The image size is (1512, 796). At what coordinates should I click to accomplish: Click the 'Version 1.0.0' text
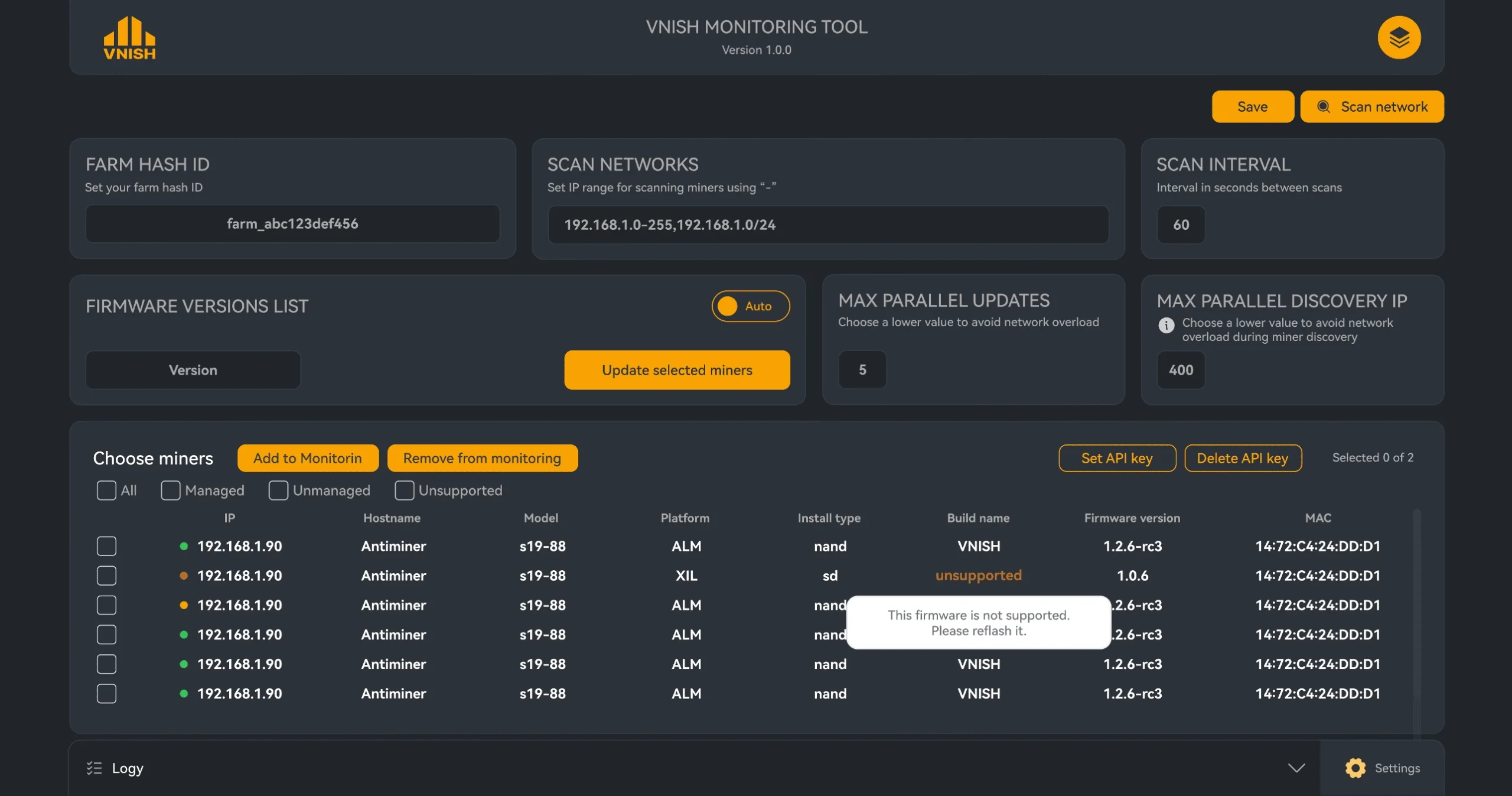click(756, 50)
